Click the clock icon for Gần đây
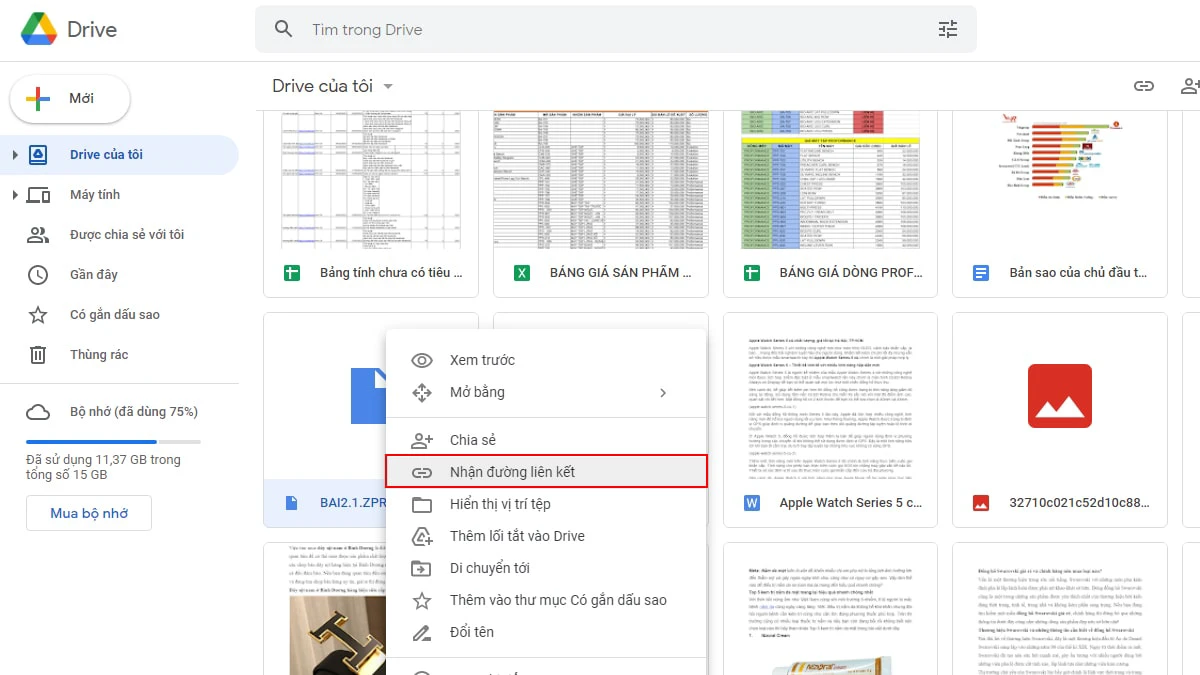Viewport: 1200px width, 675px height. pos(38,275)
